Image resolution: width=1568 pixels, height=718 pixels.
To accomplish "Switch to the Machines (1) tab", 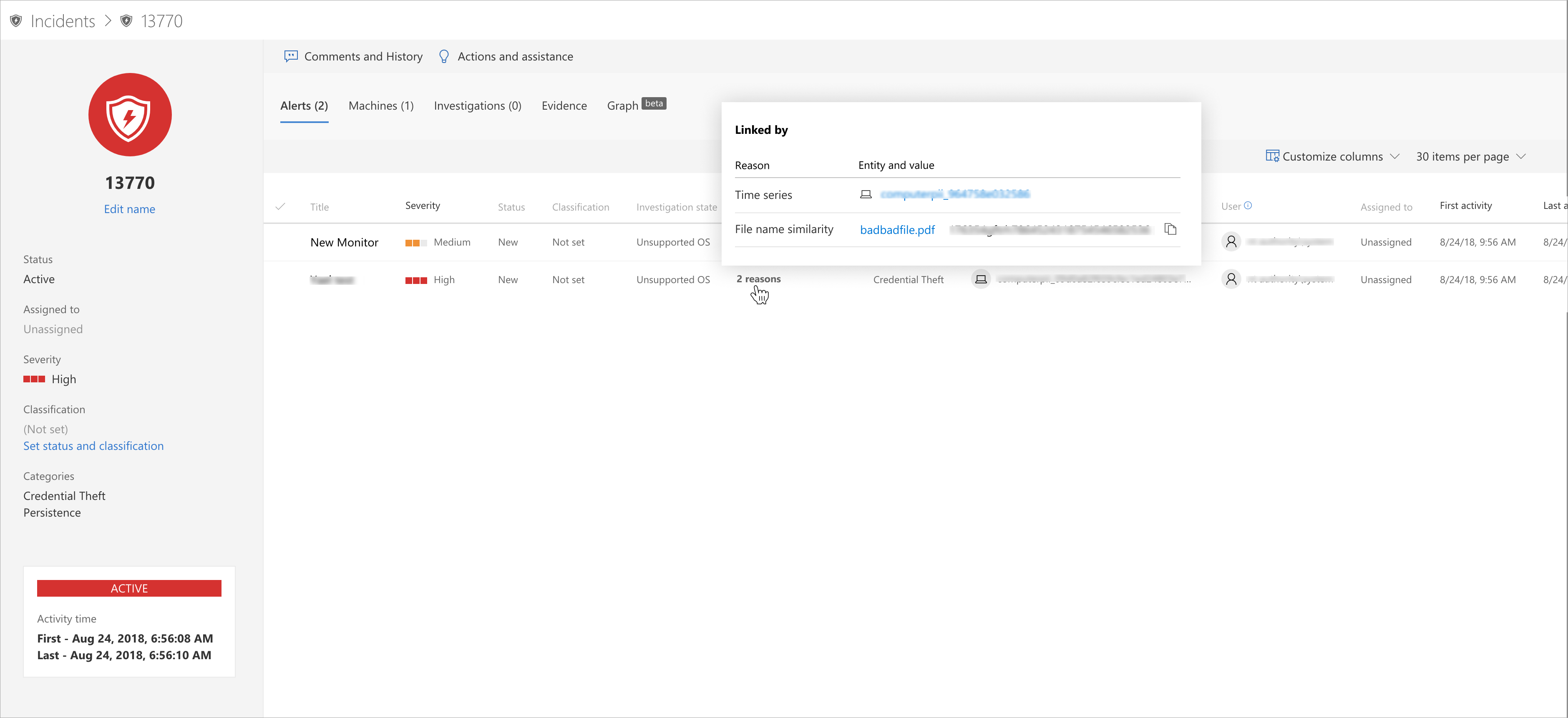I will [380, 106].
